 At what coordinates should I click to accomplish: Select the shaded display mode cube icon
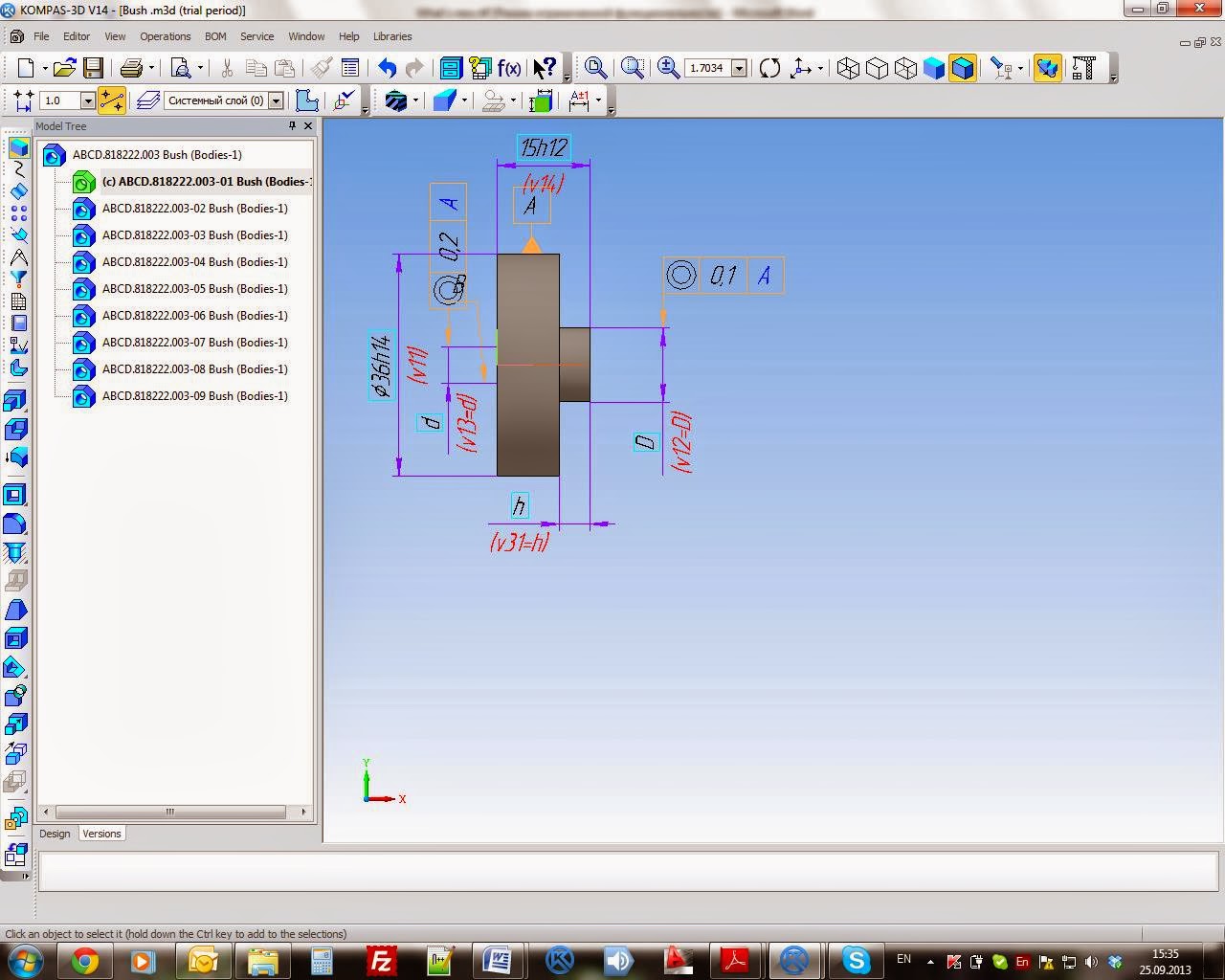click(935, 68)
